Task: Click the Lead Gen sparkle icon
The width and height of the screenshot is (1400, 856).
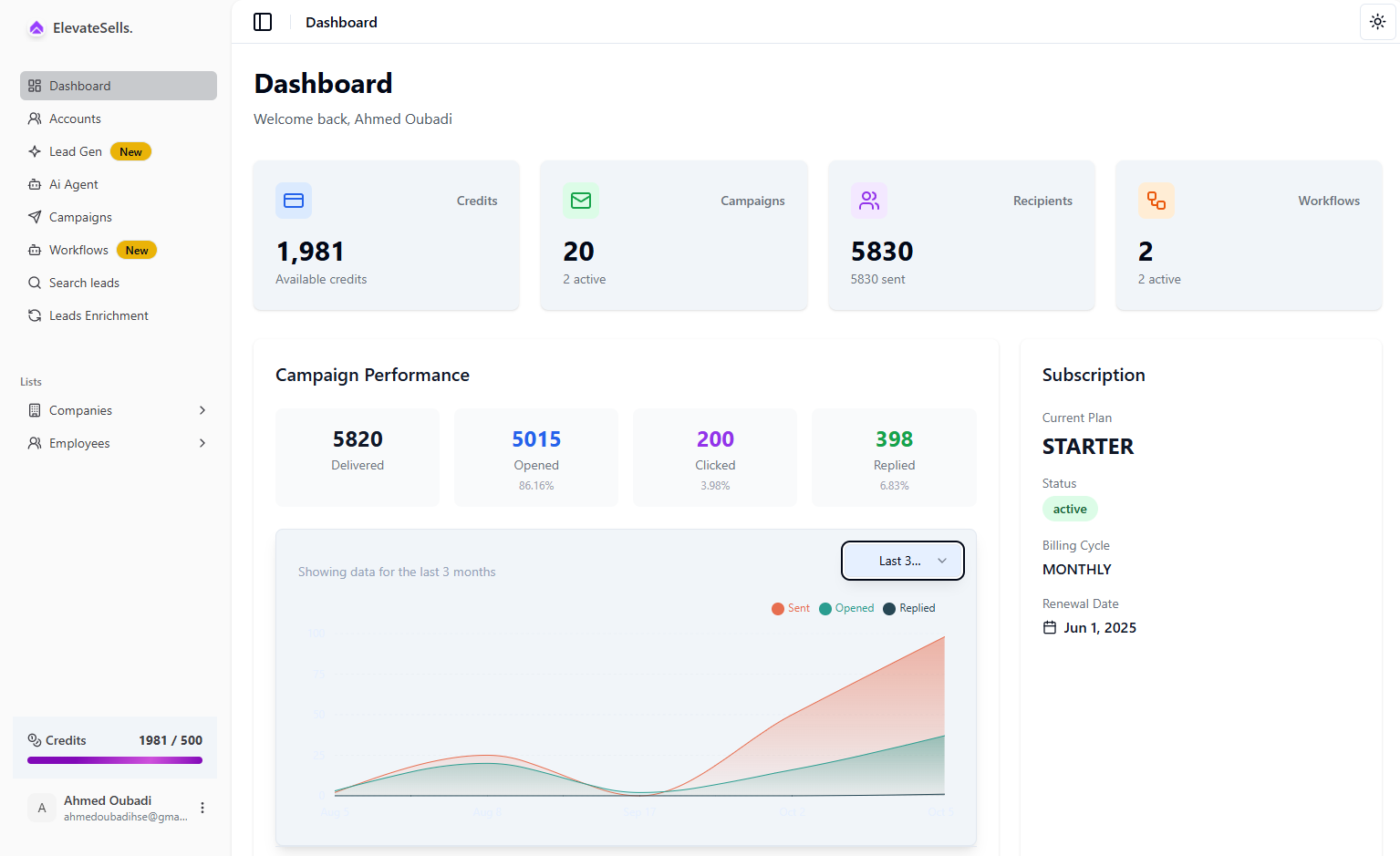Action: [35, 151]
